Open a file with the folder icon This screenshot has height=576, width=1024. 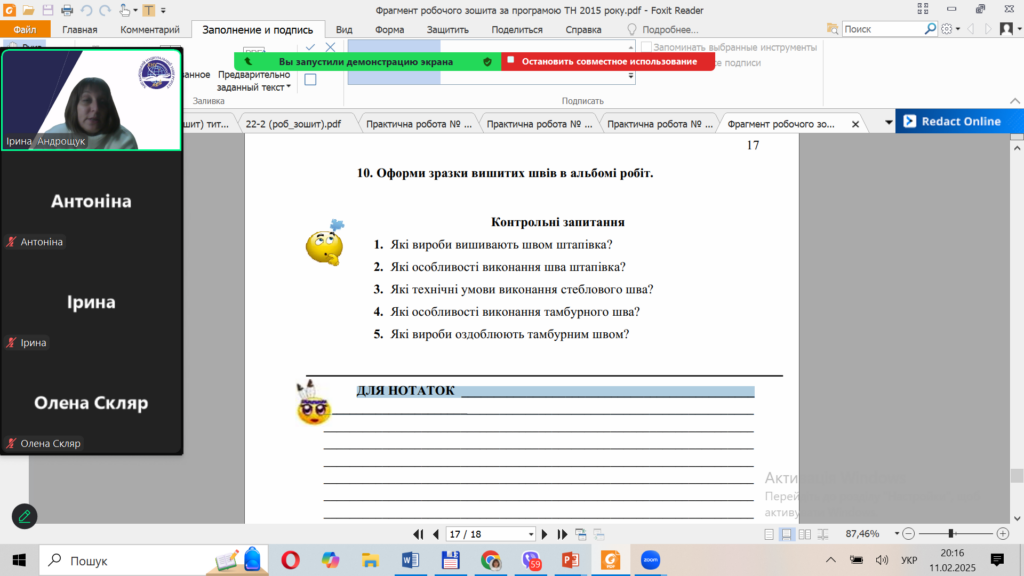click(x=28, y=10)
